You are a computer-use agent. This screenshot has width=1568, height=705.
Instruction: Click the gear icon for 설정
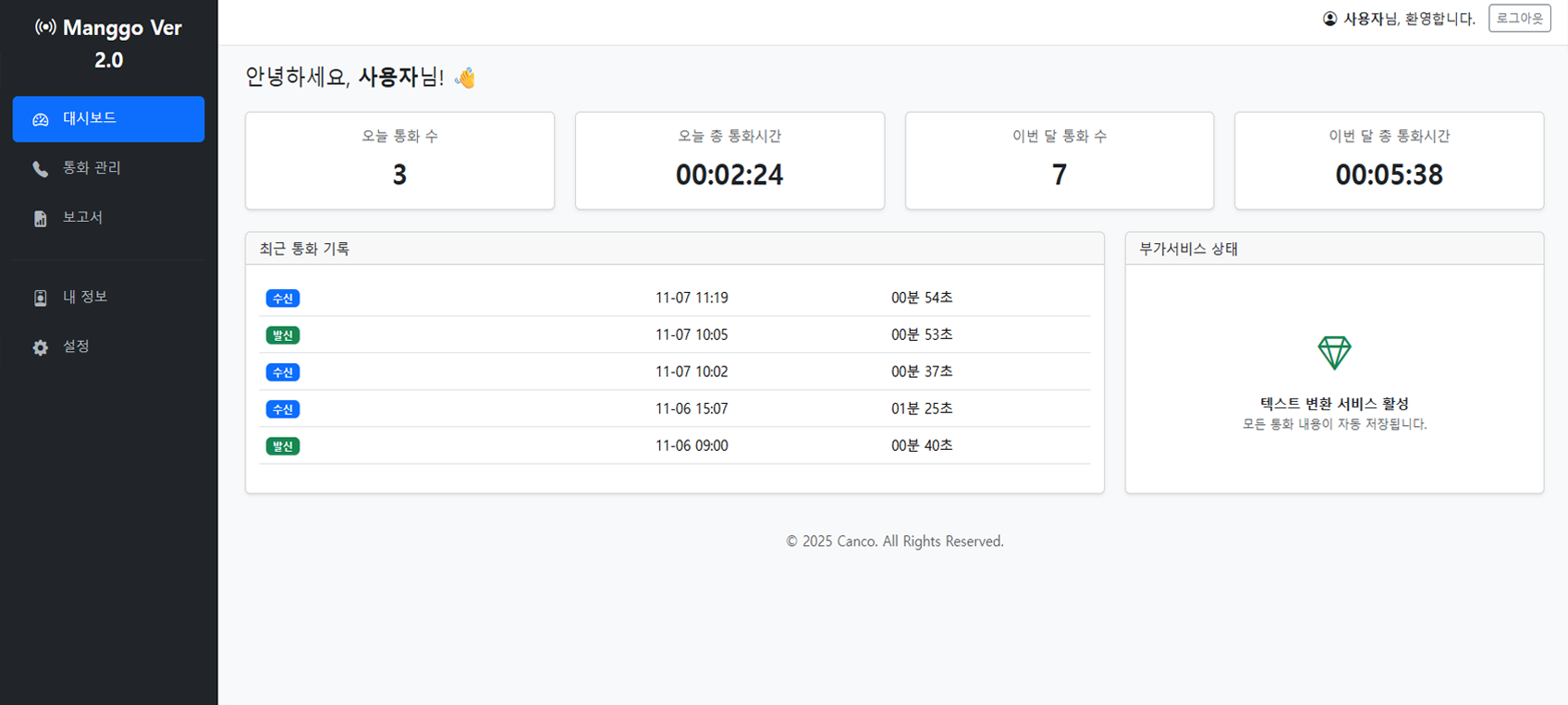tap(41, 347)
